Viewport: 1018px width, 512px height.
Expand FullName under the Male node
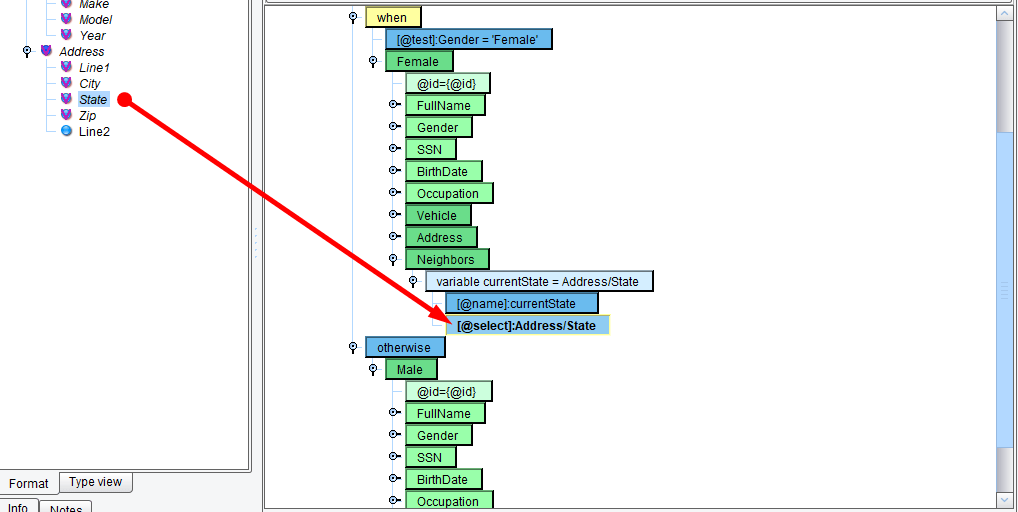pos(393,413)
